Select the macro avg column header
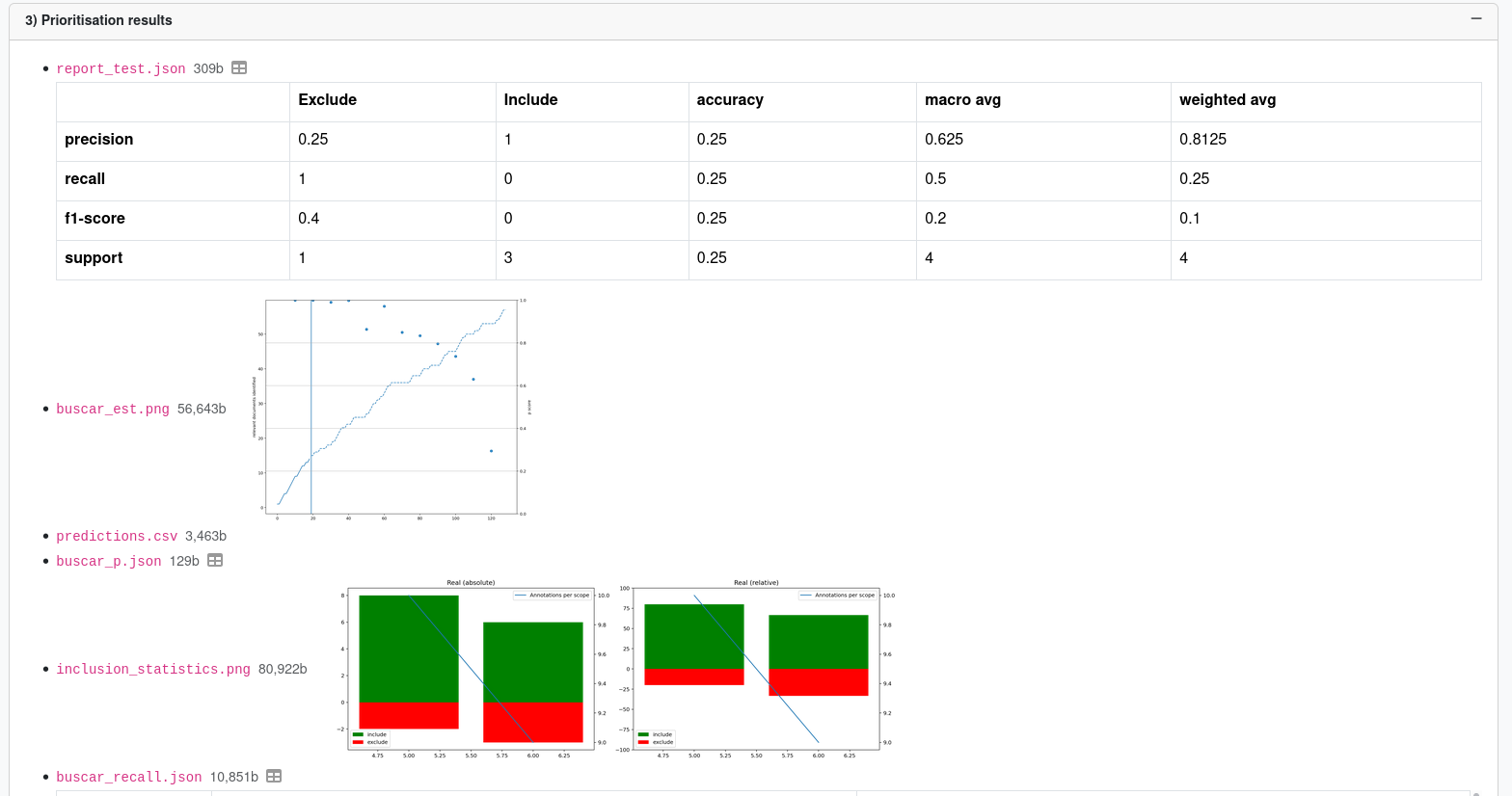Screen dimensions: 1512x796 [x=962, y=100]
